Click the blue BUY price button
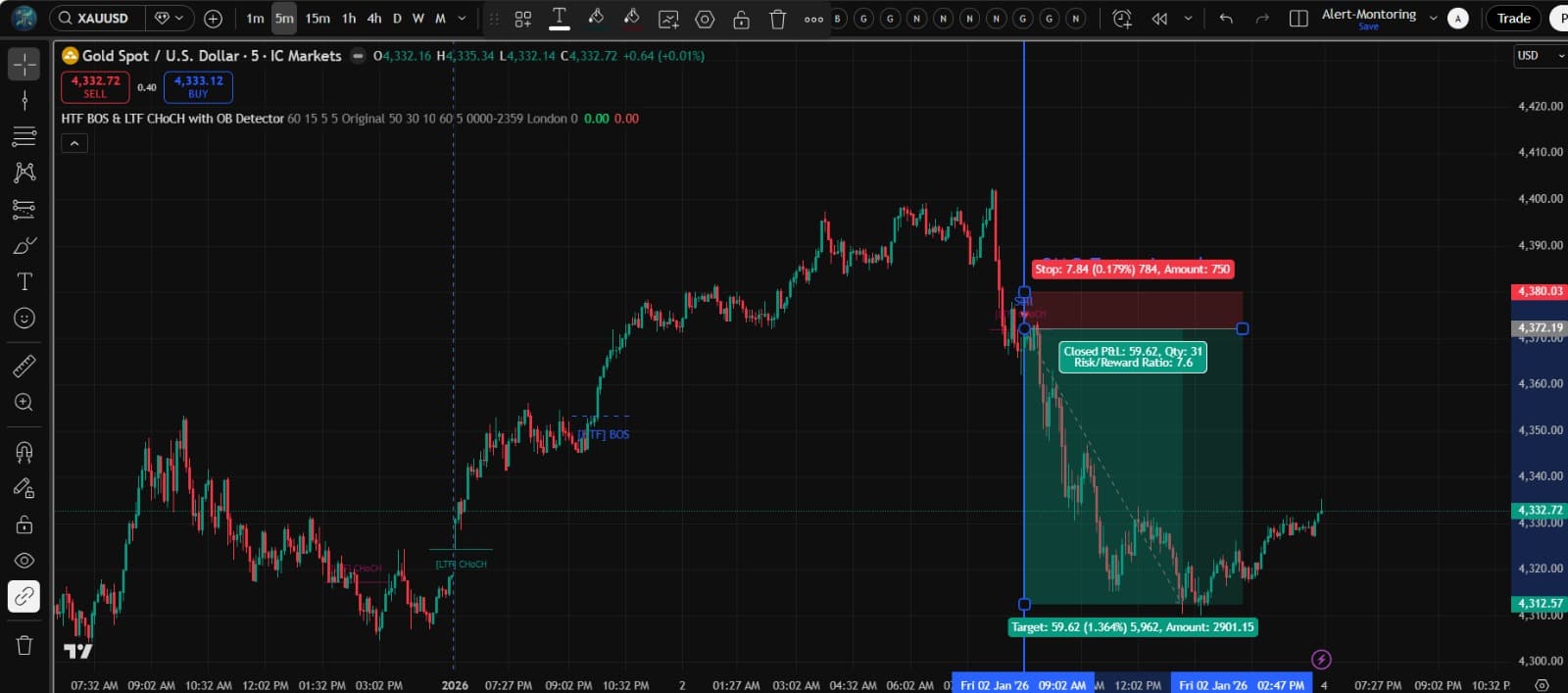This screenshot has width=1568, height=693. [198, 86]
